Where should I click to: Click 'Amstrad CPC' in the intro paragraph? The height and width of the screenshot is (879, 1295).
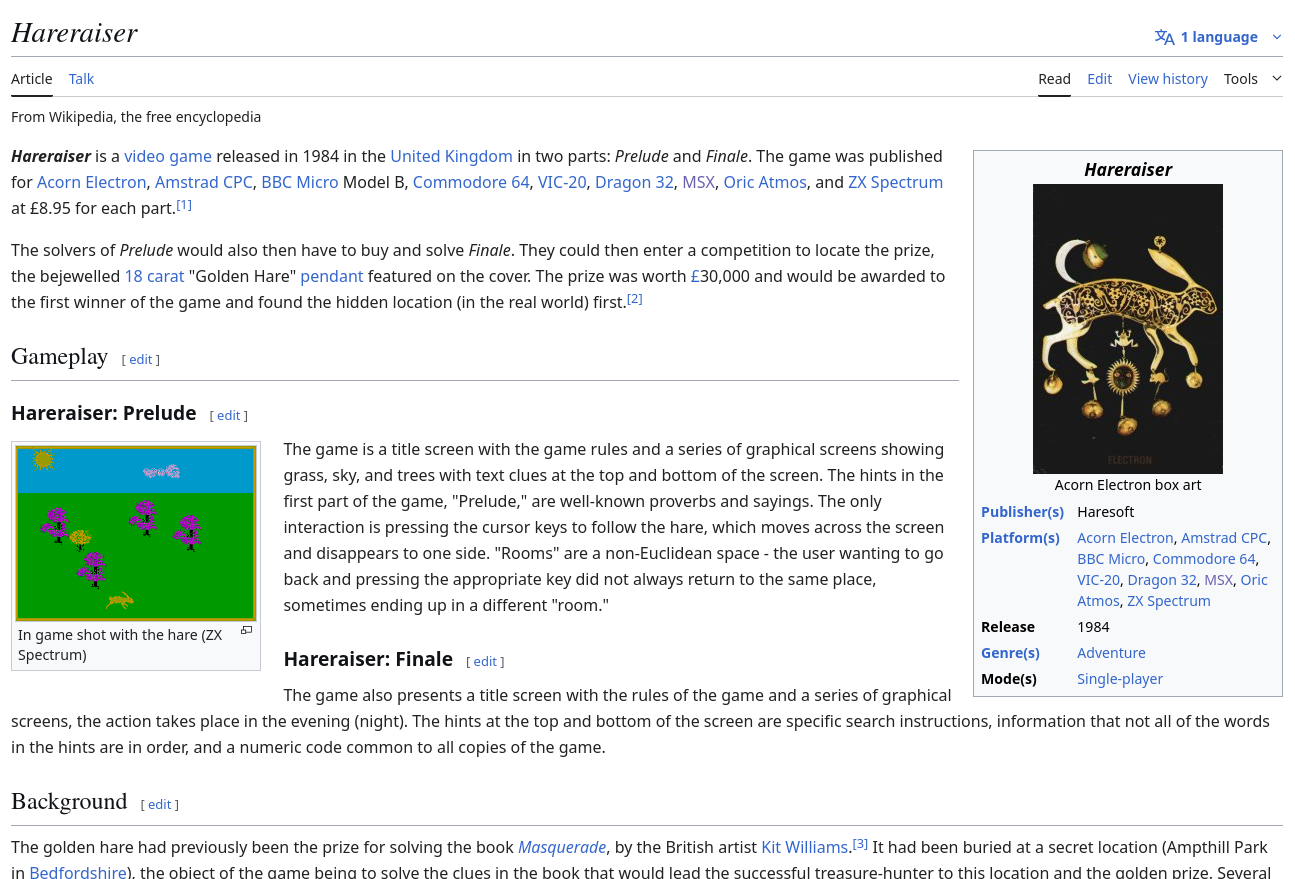click(x=204, y=182)
